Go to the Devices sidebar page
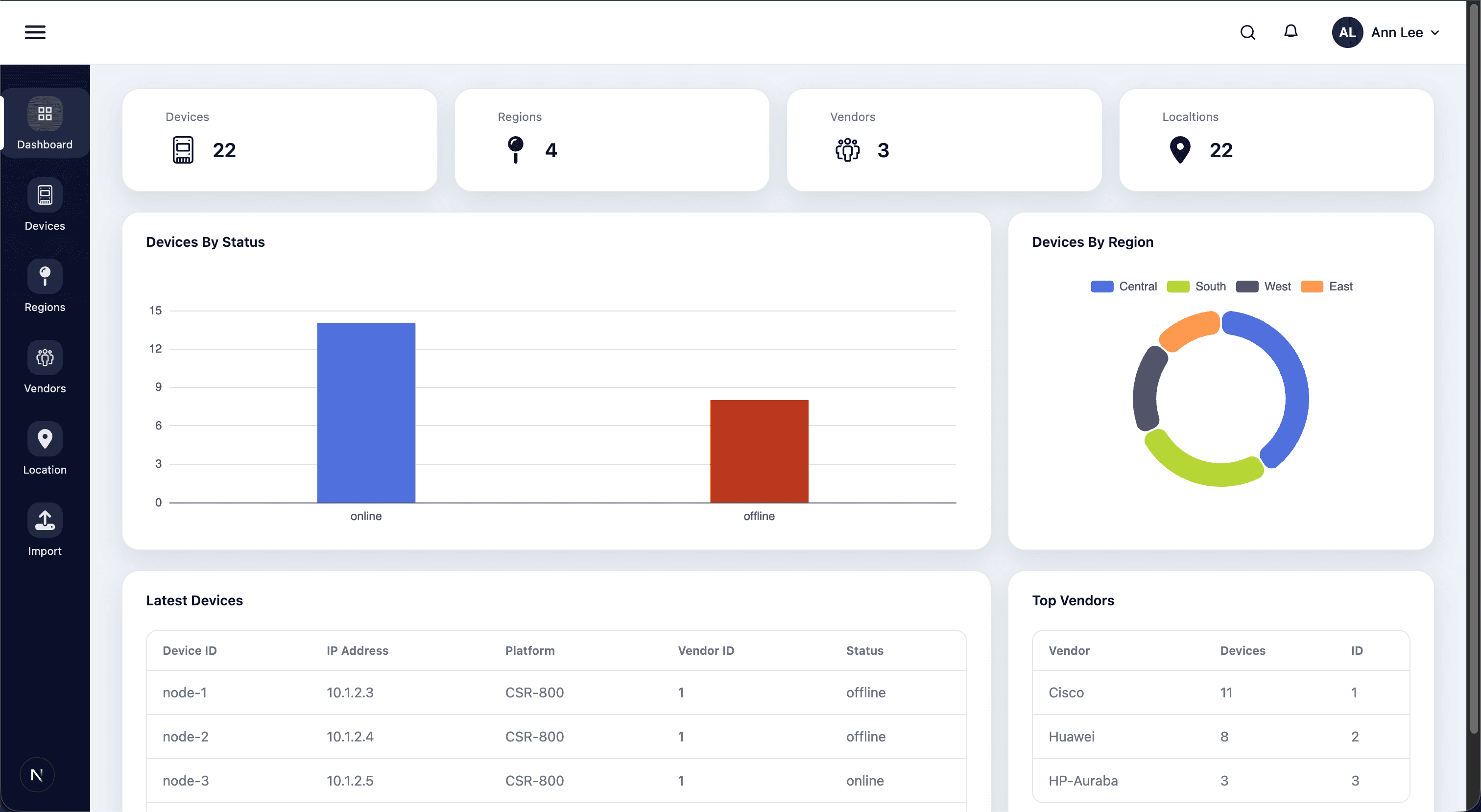 click(45, 206)
